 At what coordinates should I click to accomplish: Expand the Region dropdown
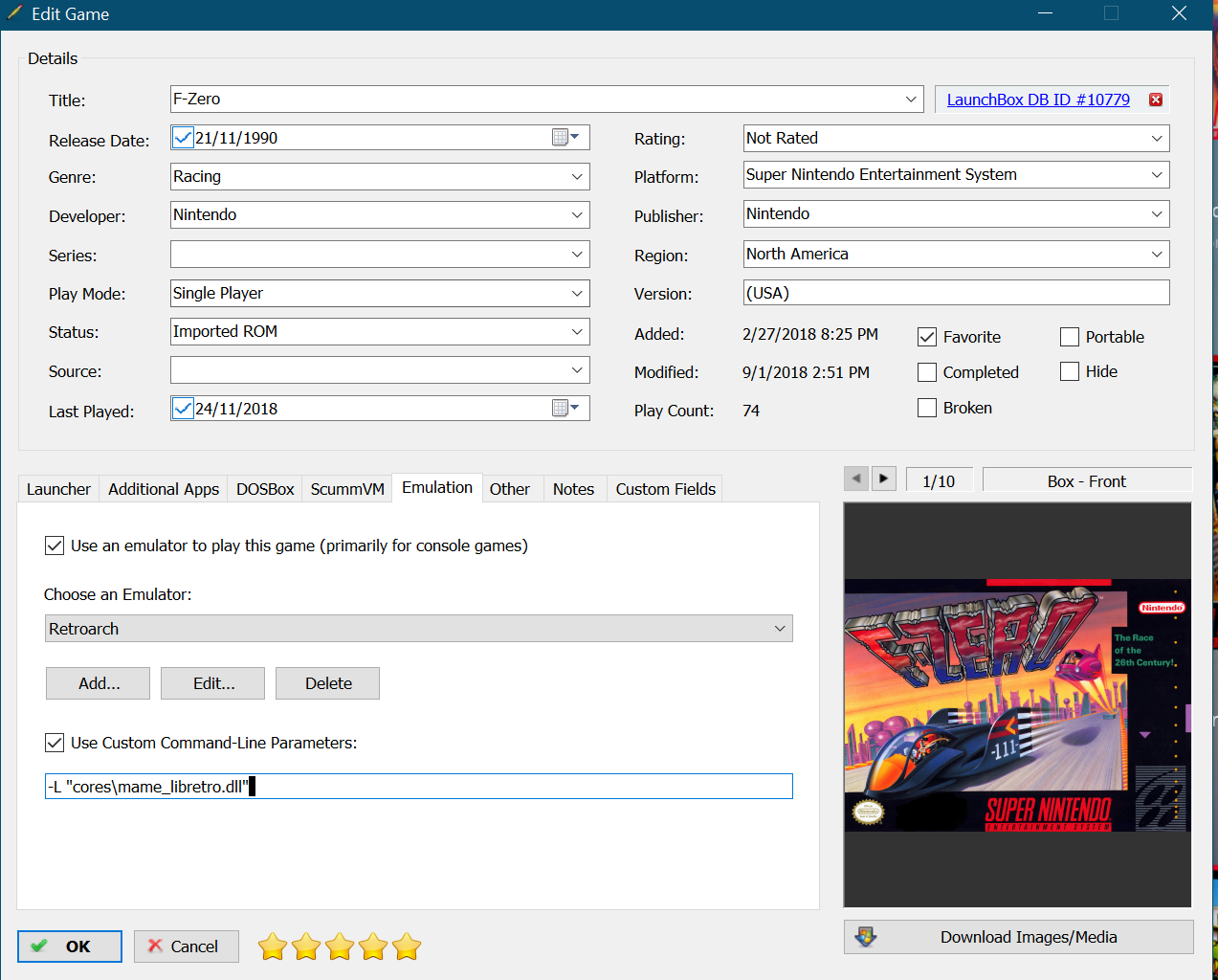click(1157, 255)
